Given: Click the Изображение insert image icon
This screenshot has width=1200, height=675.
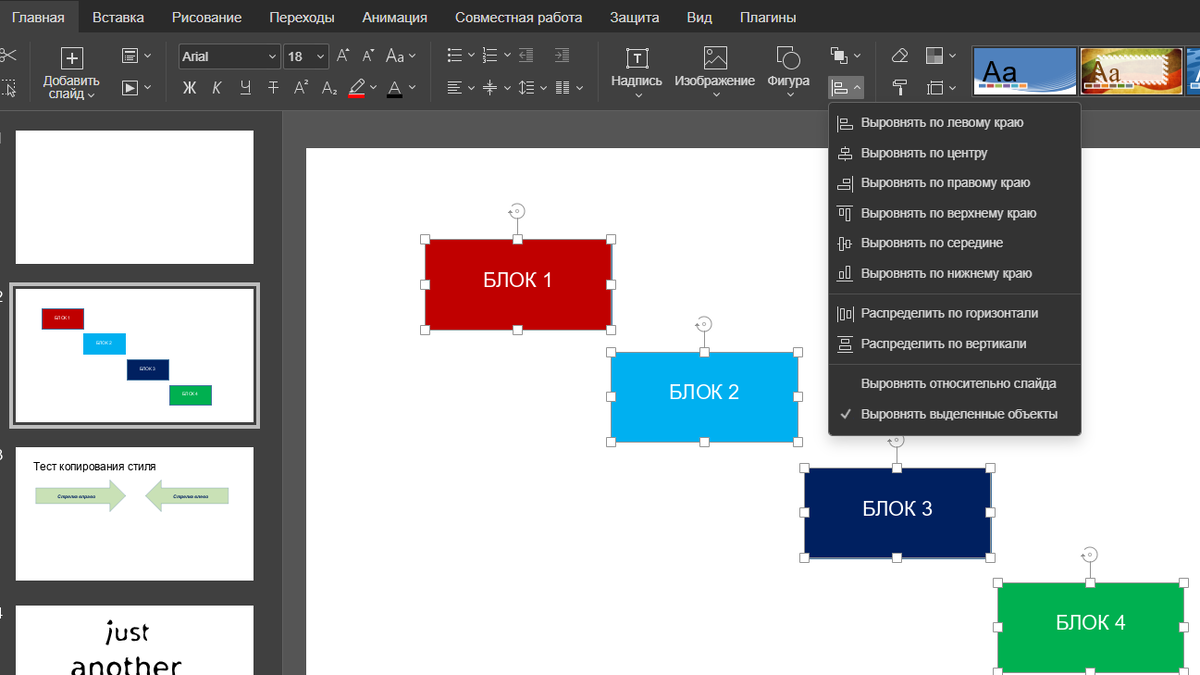Looking at the screenshot, I should [x=715, y=58].
